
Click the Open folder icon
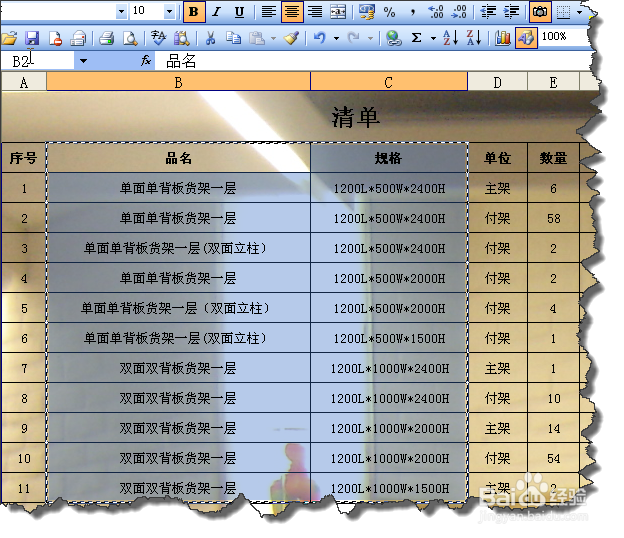9,38
